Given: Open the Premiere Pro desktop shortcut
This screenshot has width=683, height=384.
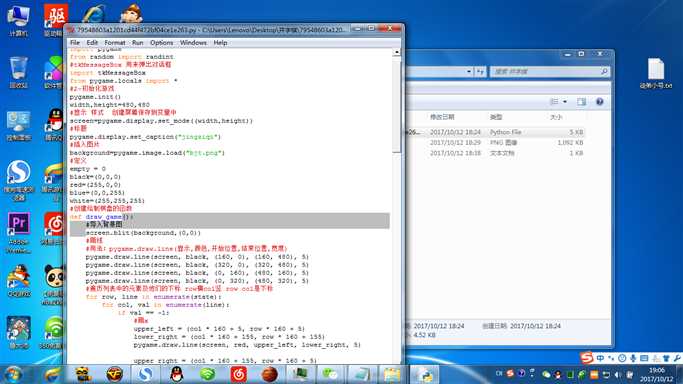Looking at the screenshot, I should (18, 232).
